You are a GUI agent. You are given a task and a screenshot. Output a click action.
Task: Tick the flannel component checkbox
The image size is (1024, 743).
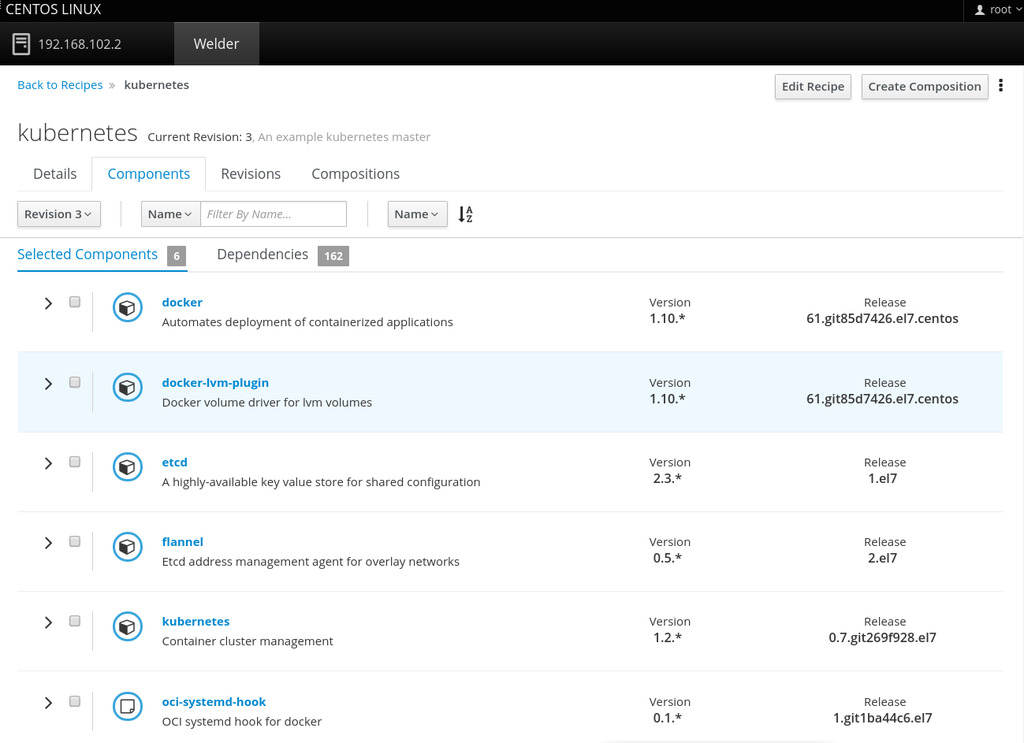(75, 541)
